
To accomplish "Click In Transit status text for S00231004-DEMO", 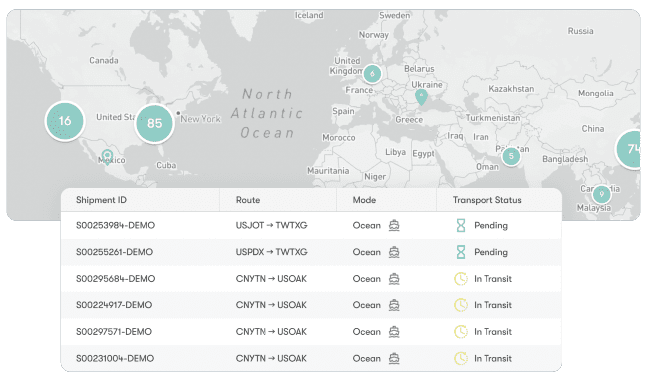I will [x=493, y=358].
